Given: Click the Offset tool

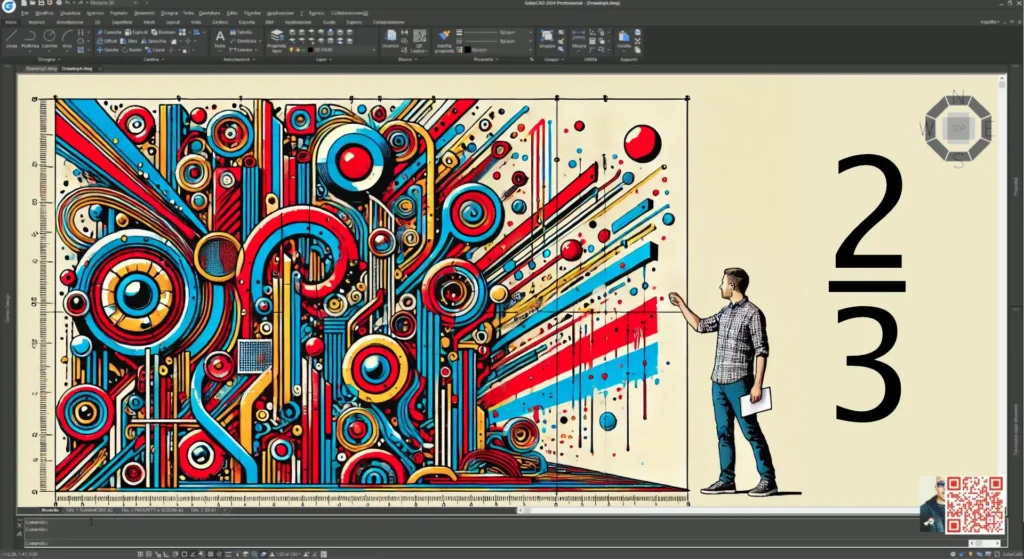Looking at the screenshot, I should point(108,41).
